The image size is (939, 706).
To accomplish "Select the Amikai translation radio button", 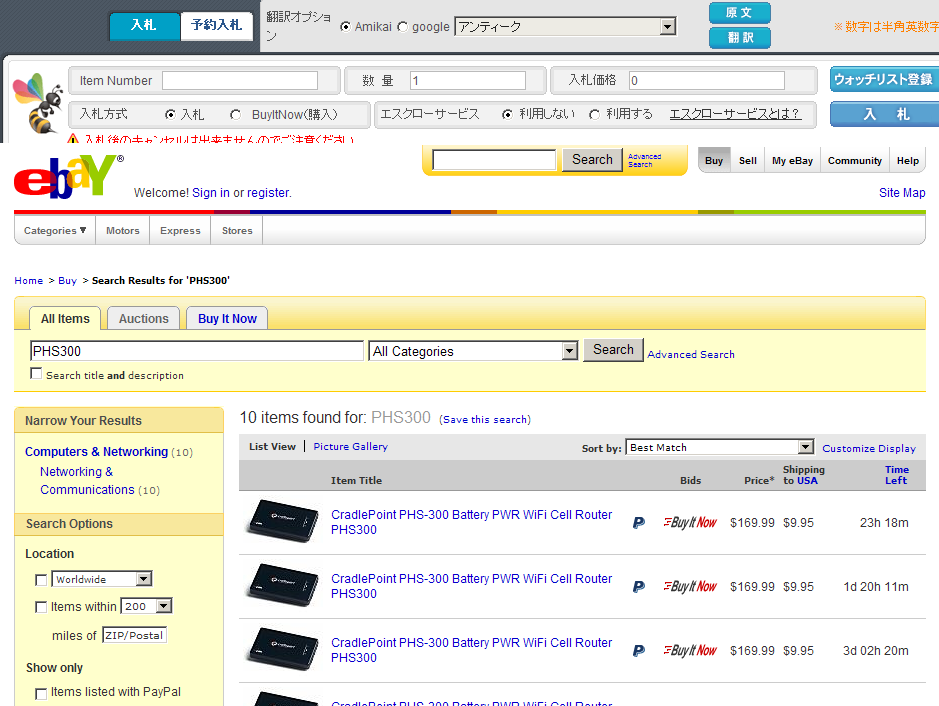I will pyautogui.click(x=345, y=27).
